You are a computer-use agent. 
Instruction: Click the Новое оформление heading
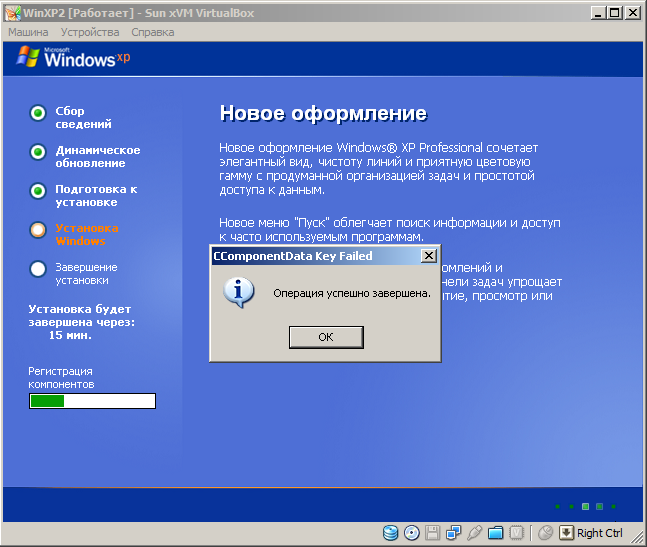point(323,113)
